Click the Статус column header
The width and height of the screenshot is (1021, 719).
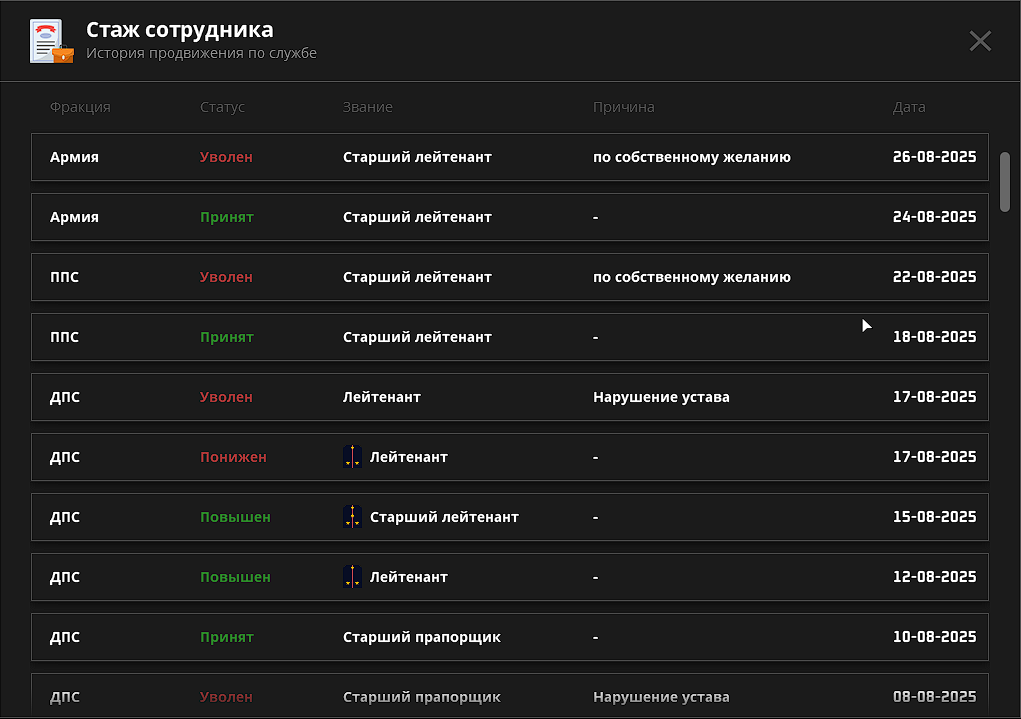point(222,107)
